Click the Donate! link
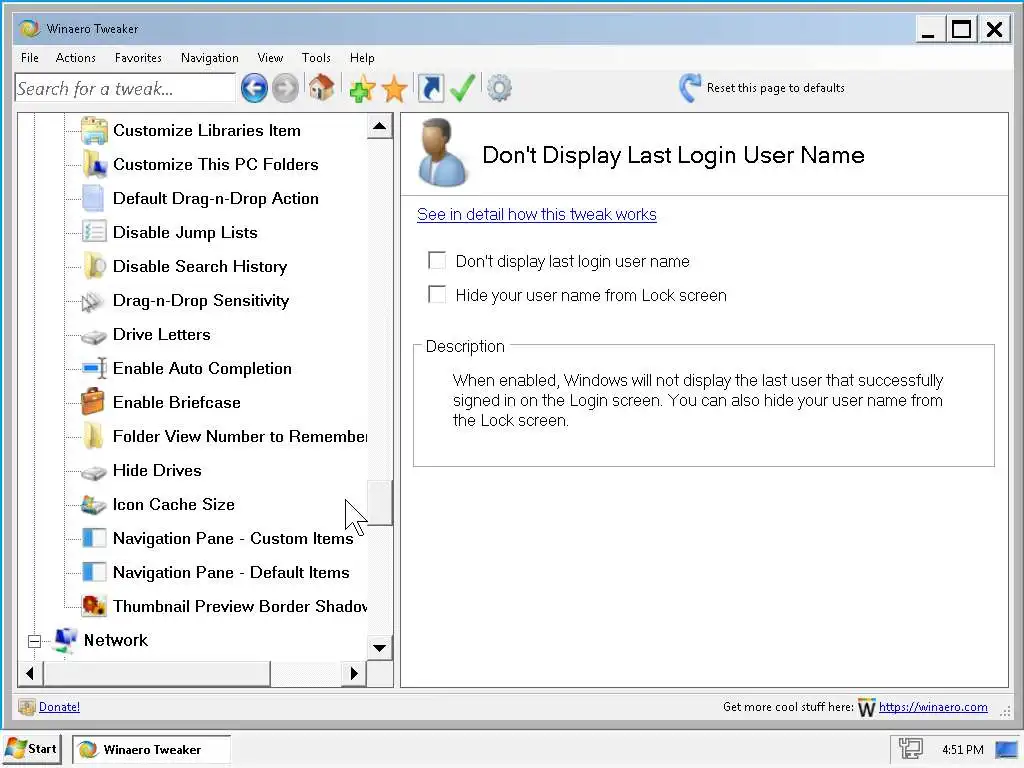The height and width of the screenshot is (768, 1024). (x=59, y=707)
